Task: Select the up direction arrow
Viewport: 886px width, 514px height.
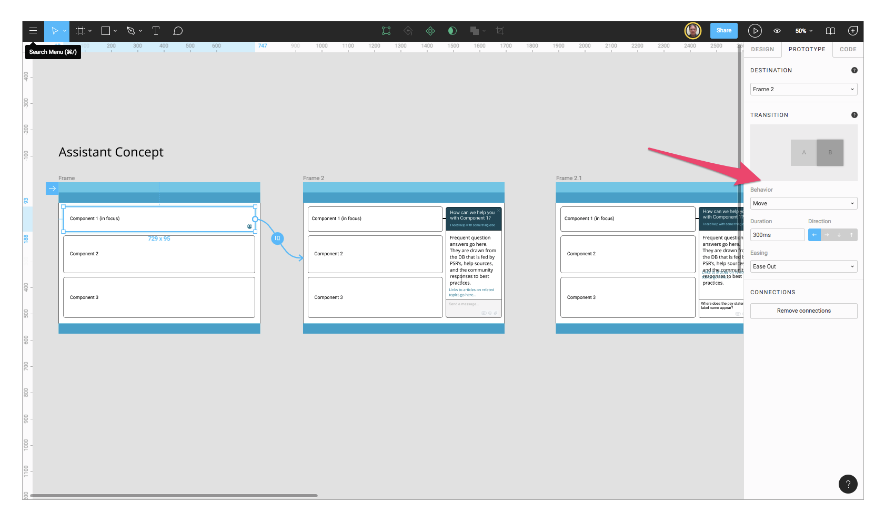Action: point(851,235)
